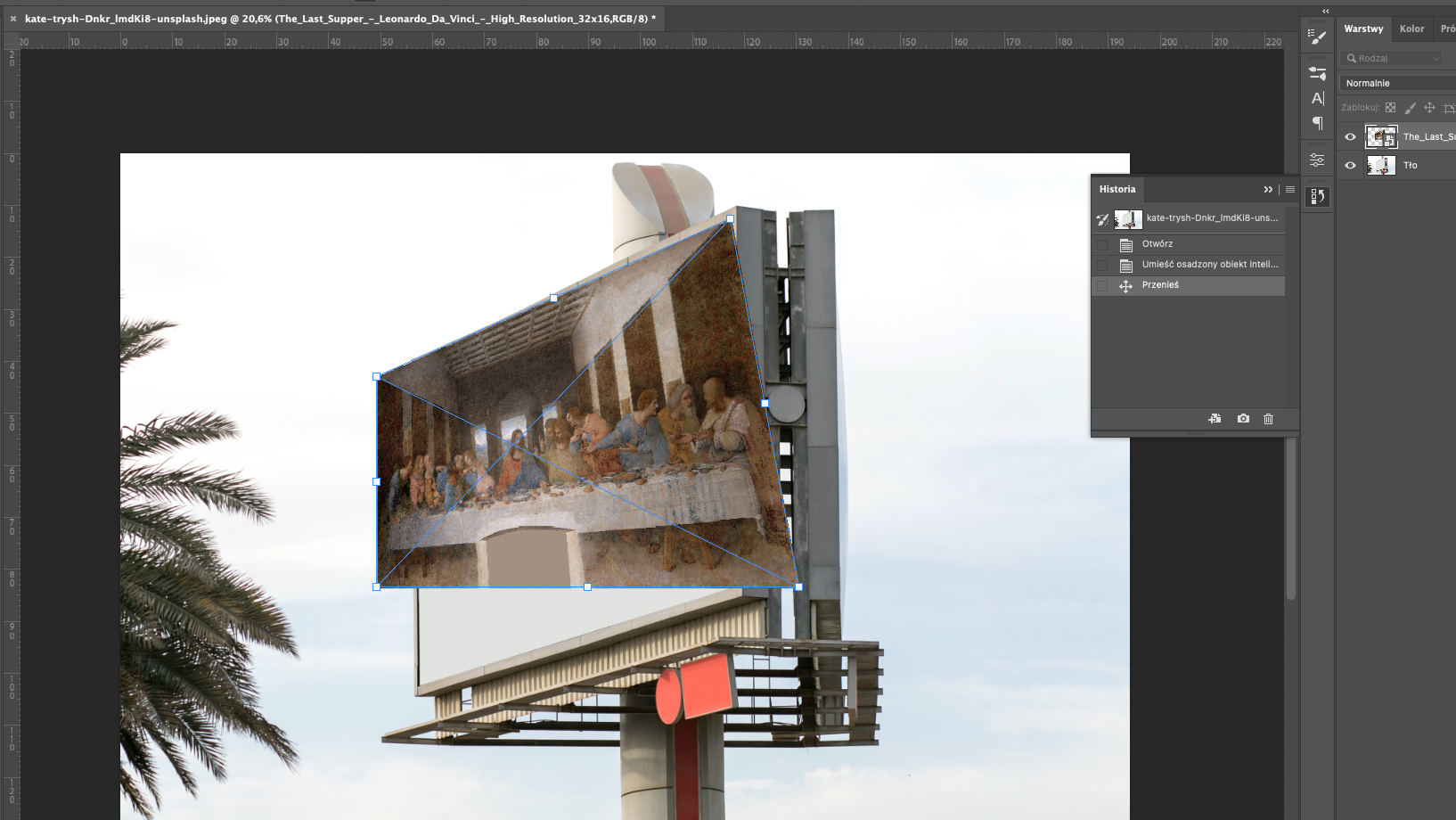
Task: Open the Character panel icon
Action: [1317, 98]
